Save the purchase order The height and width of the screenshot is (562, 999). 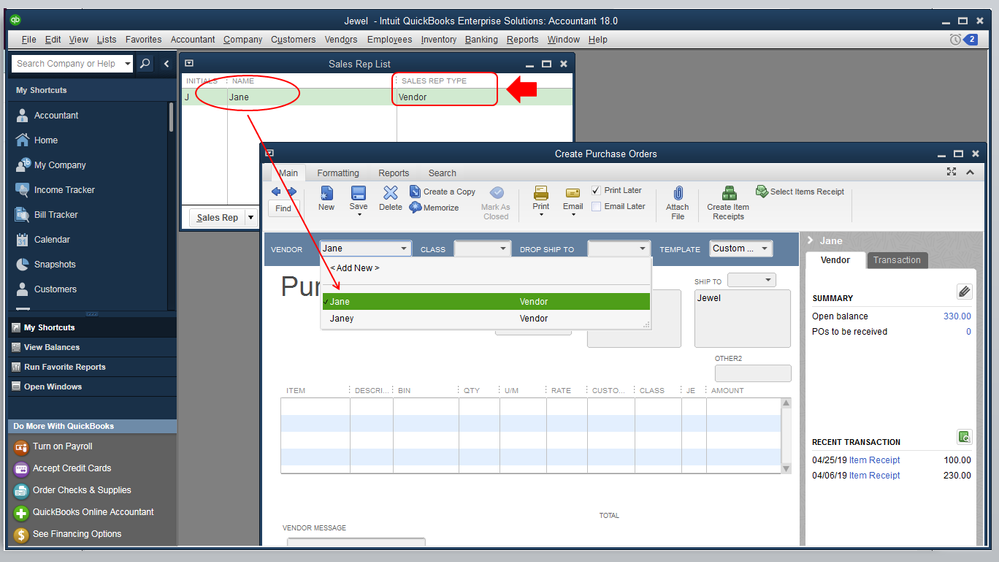(359, 199)
